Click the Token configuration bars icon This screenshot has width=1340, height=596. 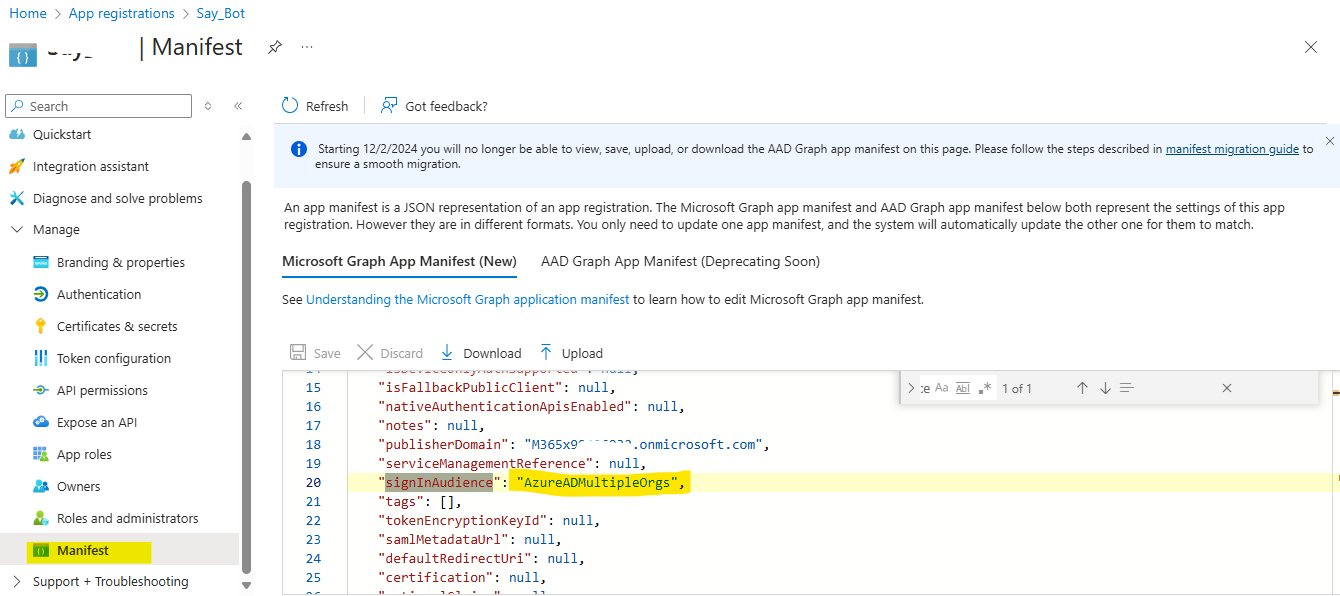pyautogui.click(x=41, y=358)
